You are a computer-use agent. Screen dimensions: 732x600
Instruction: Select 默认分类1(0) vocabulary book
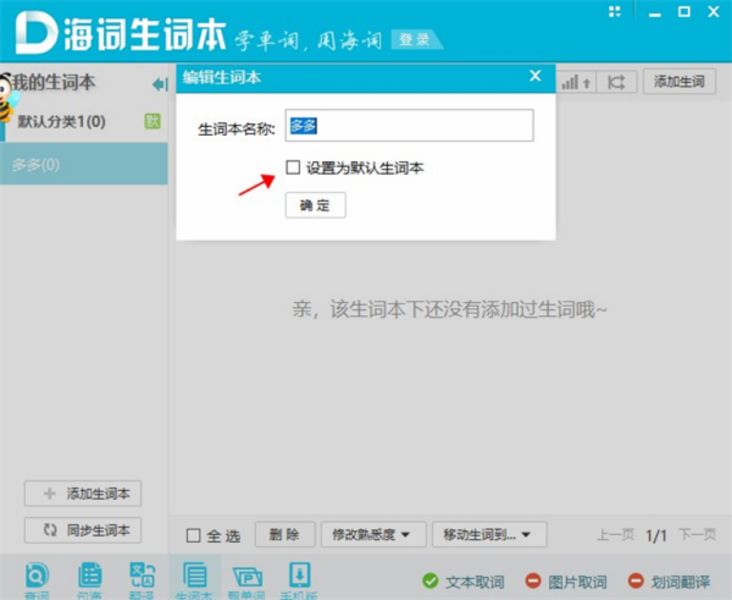click(x=84, y=122)
